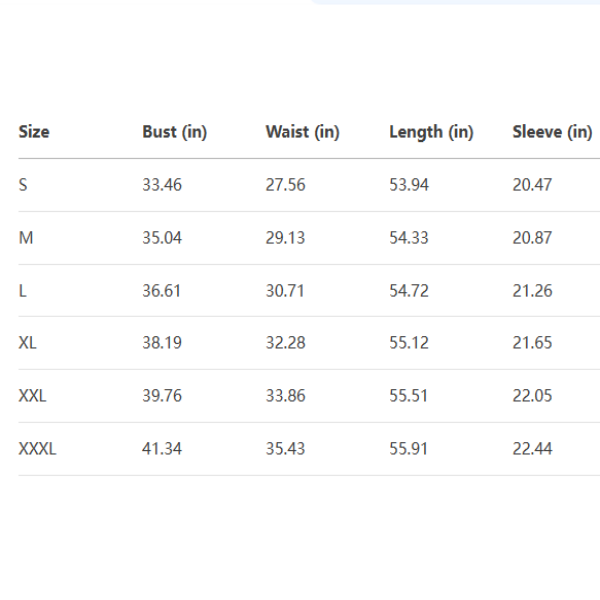Select the S size row label
Viewport: 600px width, 600px height.
tap(23, 185)
